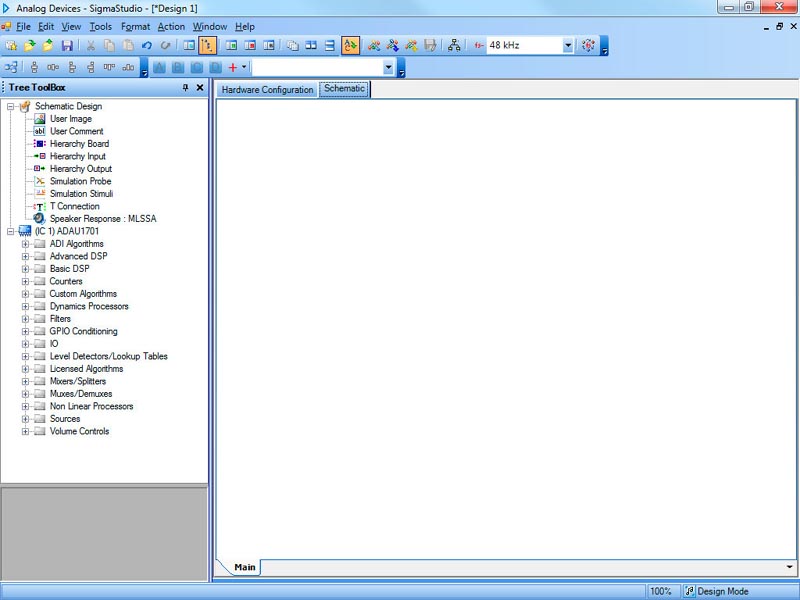The height and width of the screenshot is (600, 800).
Task: Collapse the (IC 1) ADAU1701 tree node
Action: (x=10, y=231)
